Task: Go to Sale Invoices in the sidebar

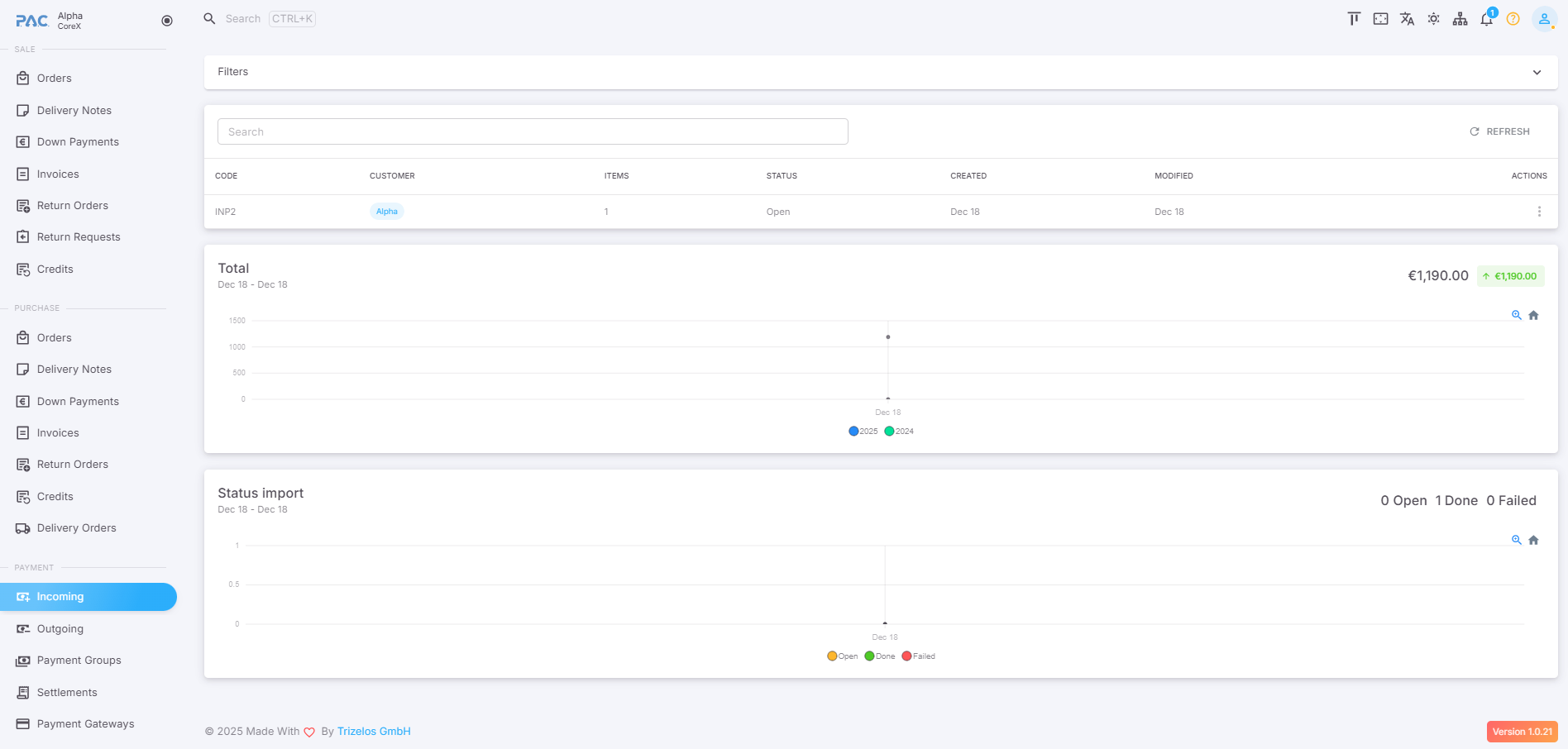Action: click(58, 174)
